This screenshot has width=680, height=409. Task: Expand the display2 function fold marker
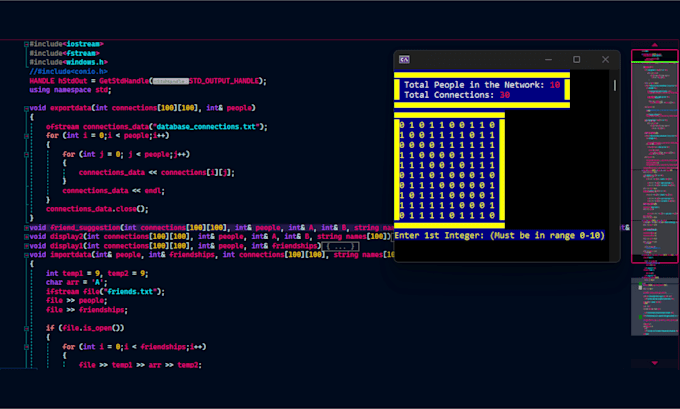(x=26, y=237)
